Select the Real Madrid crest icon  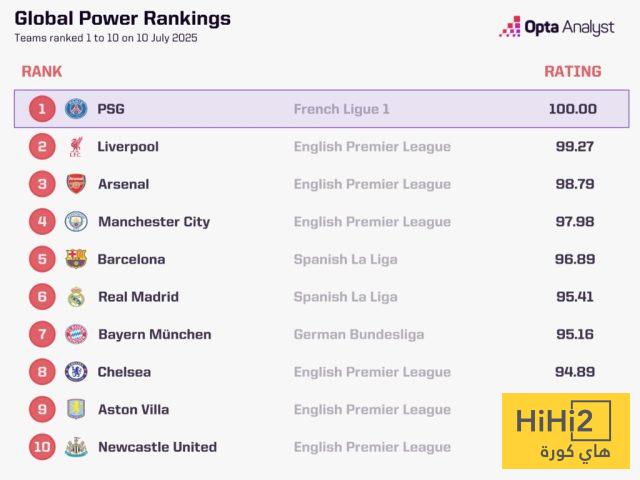click(76, 297)
